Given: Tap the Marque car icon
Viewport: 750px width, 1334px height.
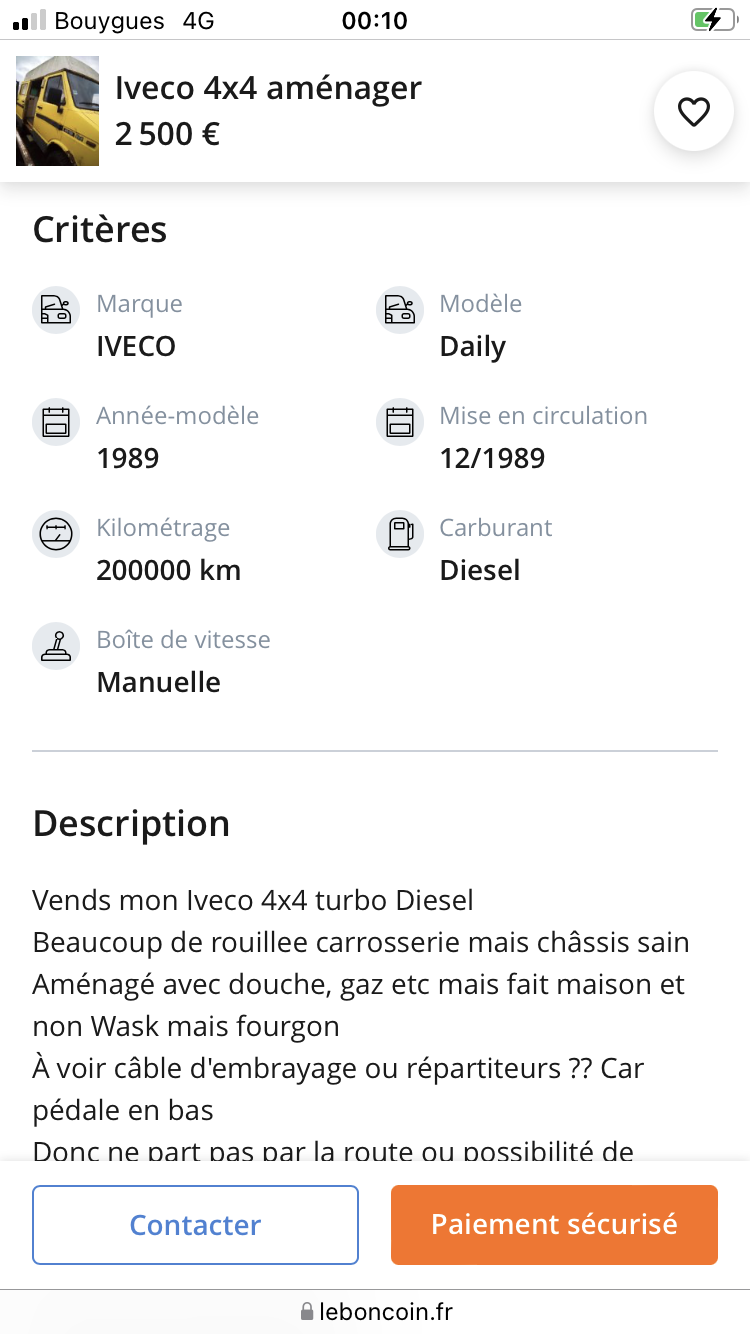Looking at the screenshot, I should (56, 310).
